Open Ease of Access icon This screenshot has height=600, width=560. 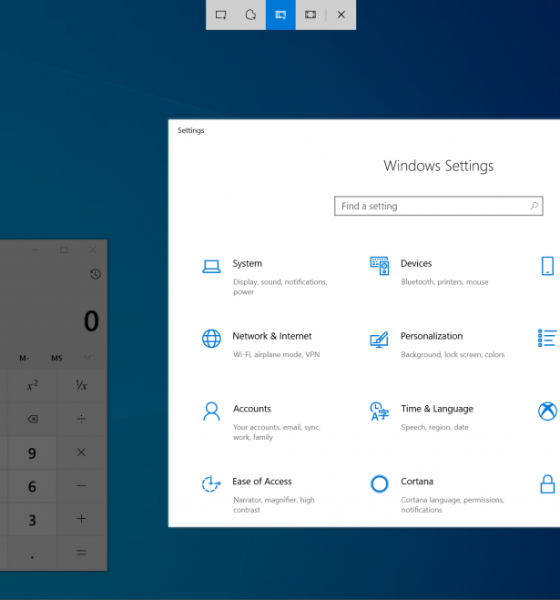click(x=211, y=484)
